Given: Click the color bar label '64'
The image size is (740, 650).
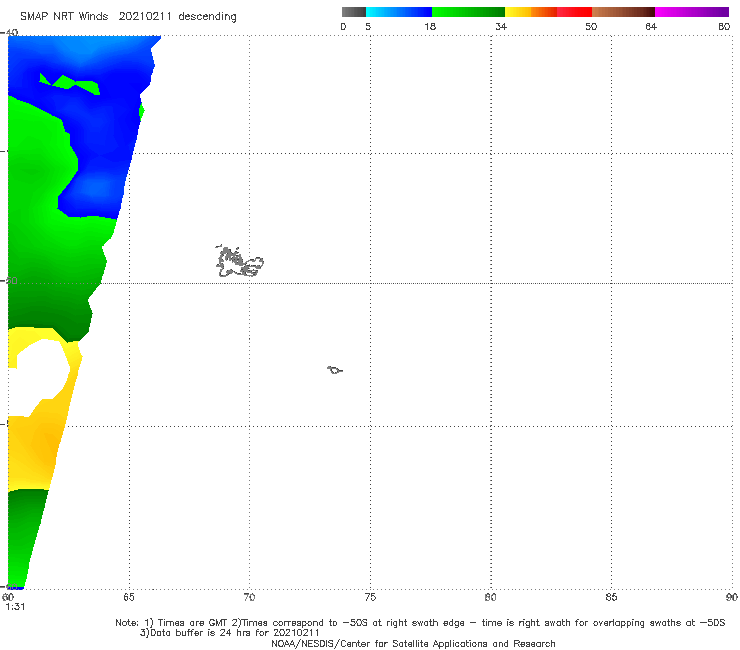Looking at the screenshot, I should (651, 26).
